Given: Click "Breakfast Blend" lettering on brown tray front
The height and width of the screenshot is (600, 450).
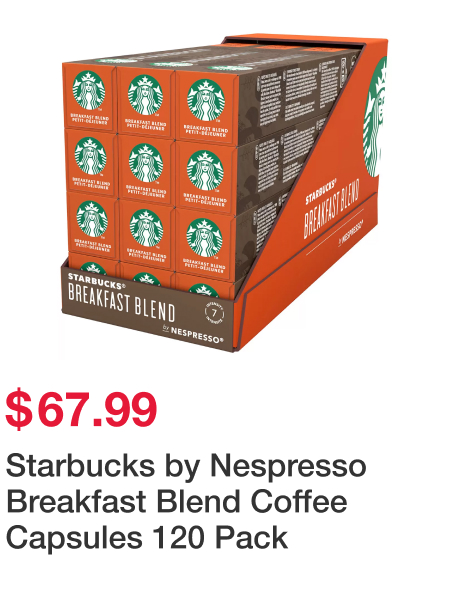Looking at the screenshot, I should [x=121, y=303].
